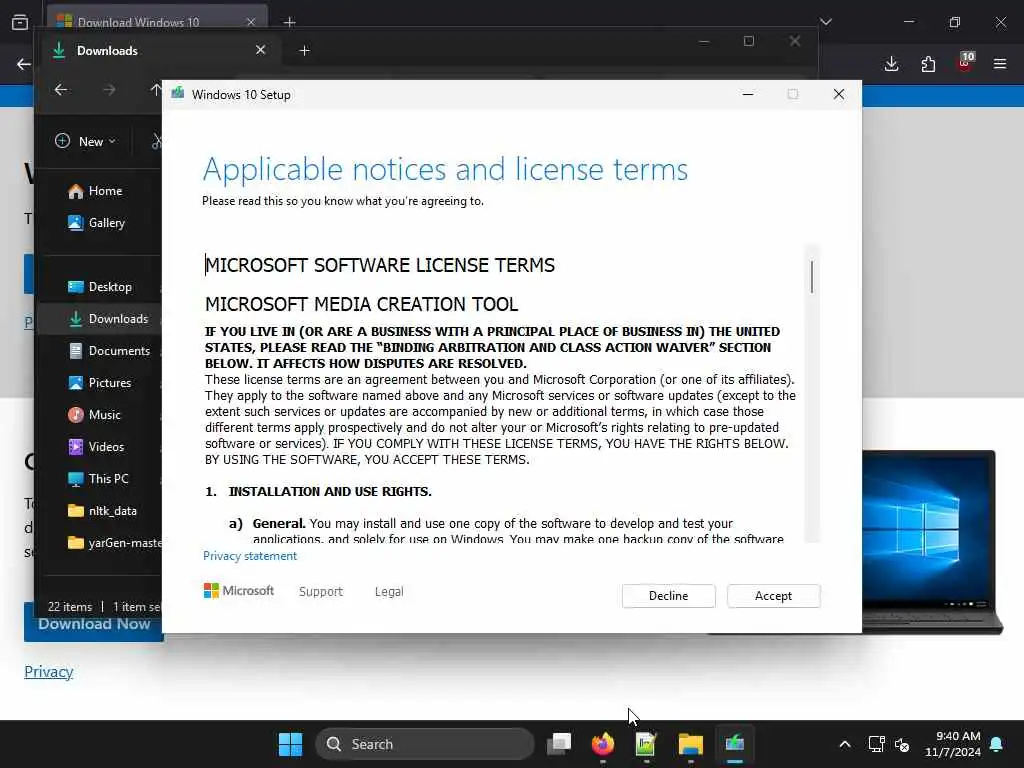Close the Download Windows 10 browser tab
Image resolution: width=1024 pixels, height=768 pixels.
(x=251, y=22)
